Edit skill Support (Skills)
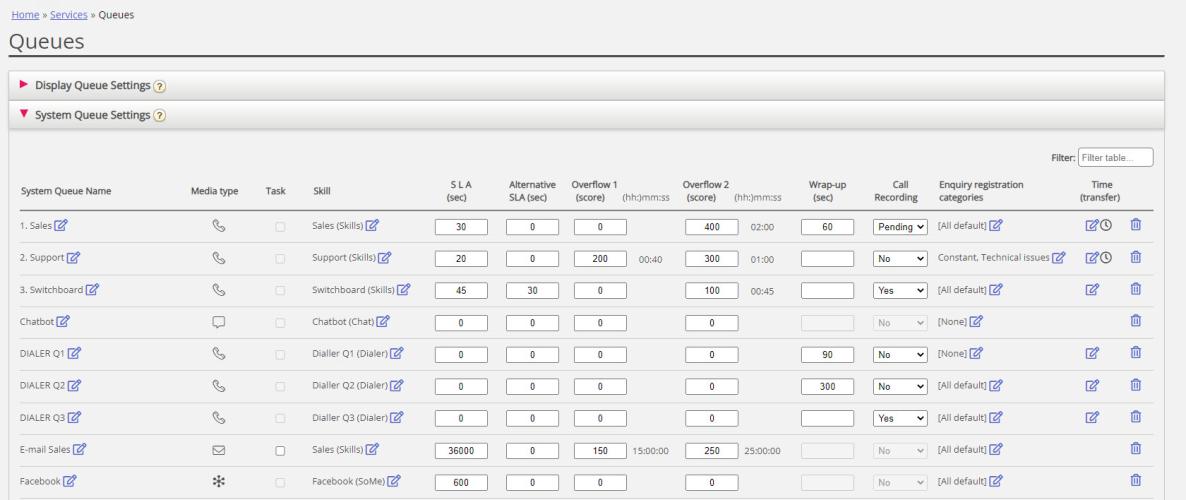This screenshot has height=500, width=1186. [384, 258]
